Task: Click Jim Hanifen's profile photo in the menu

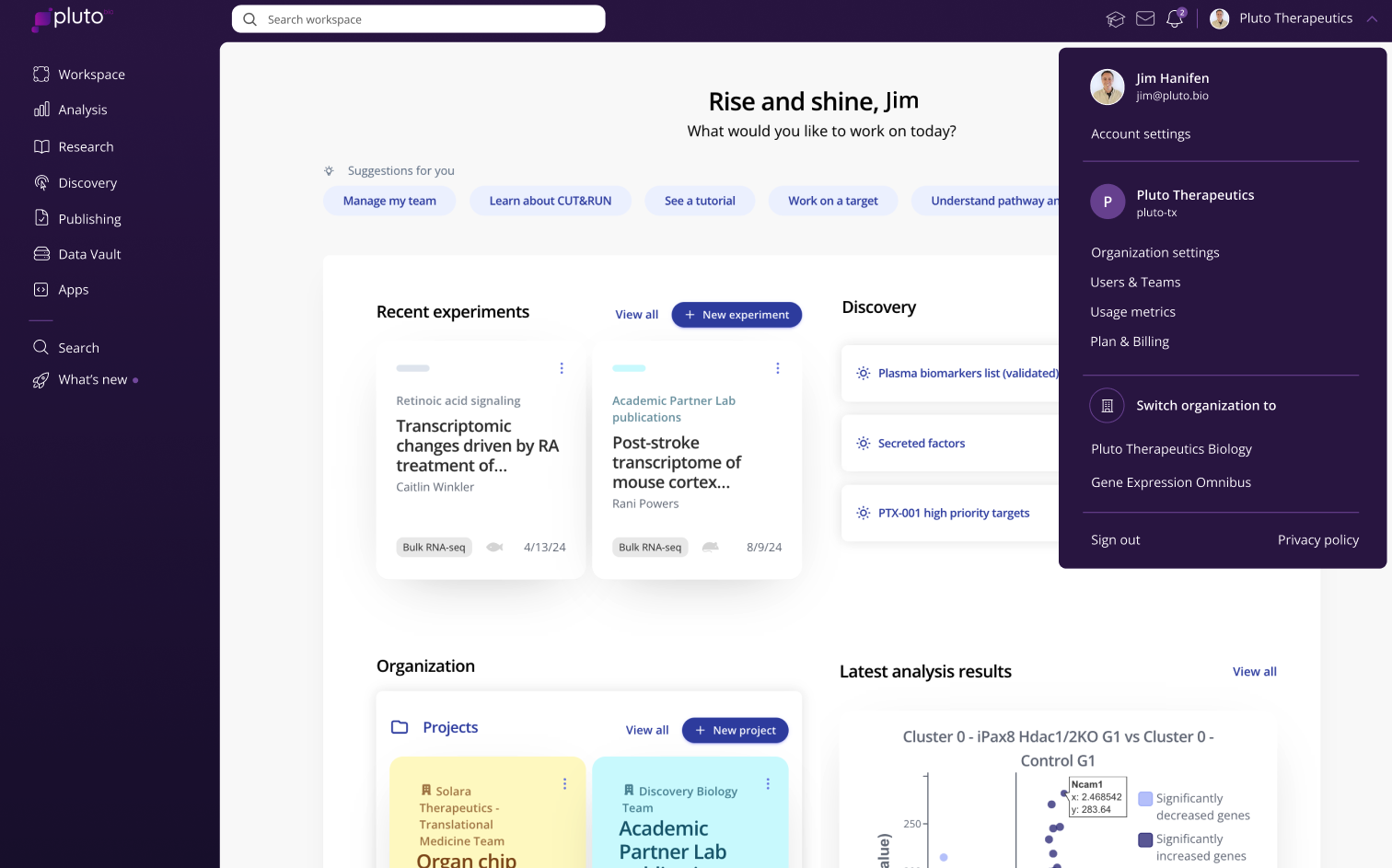Action: (x=1108, y=87)
